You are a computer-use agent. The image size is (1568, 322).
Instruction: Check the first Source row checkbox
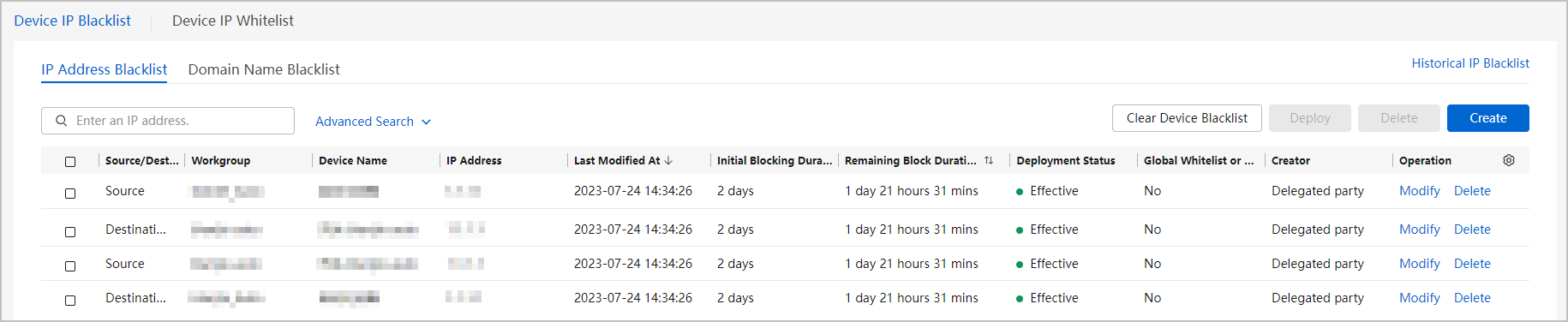click(x=70, y=193)
